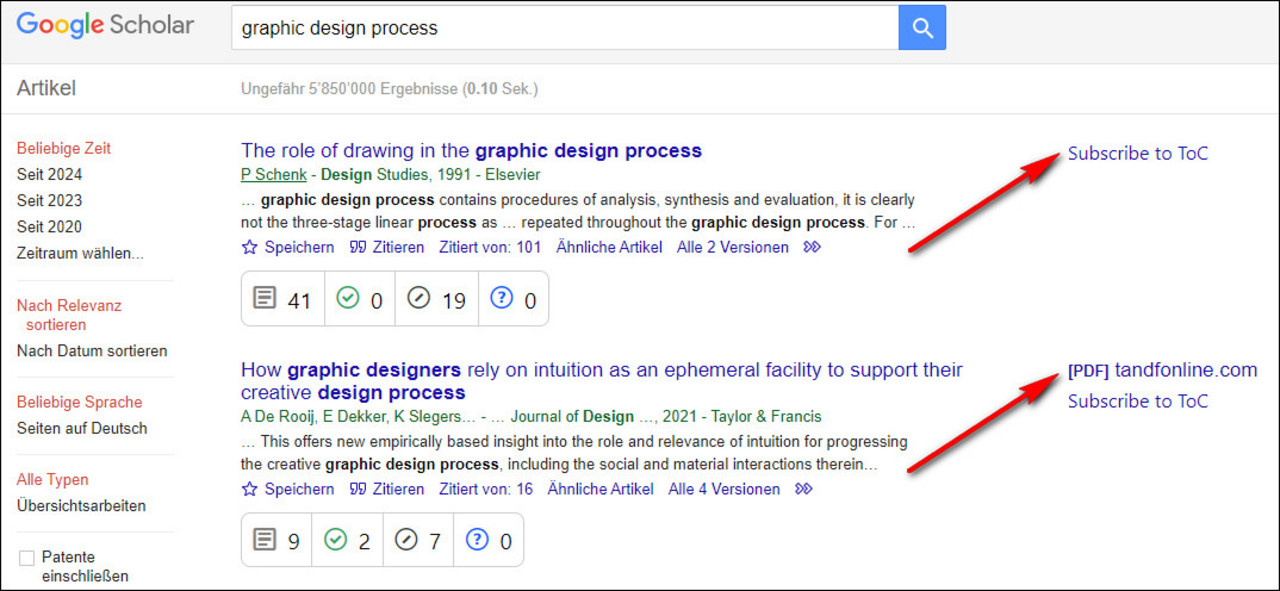Screen dimensions: 1280x591
Task: Select the Seit 2023 time filter
Action: [x=49, y=200]
